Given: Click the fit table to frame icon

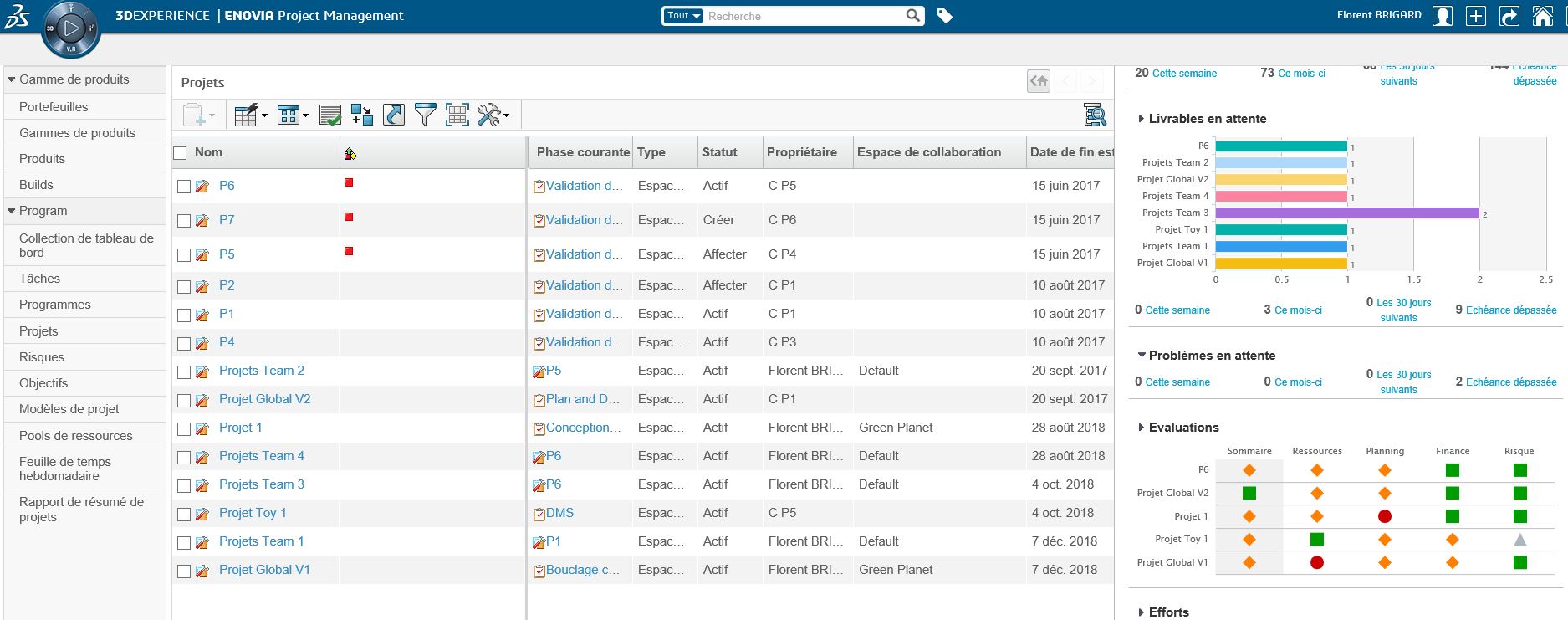Looking at the screenshot, I should pos(457,115).
